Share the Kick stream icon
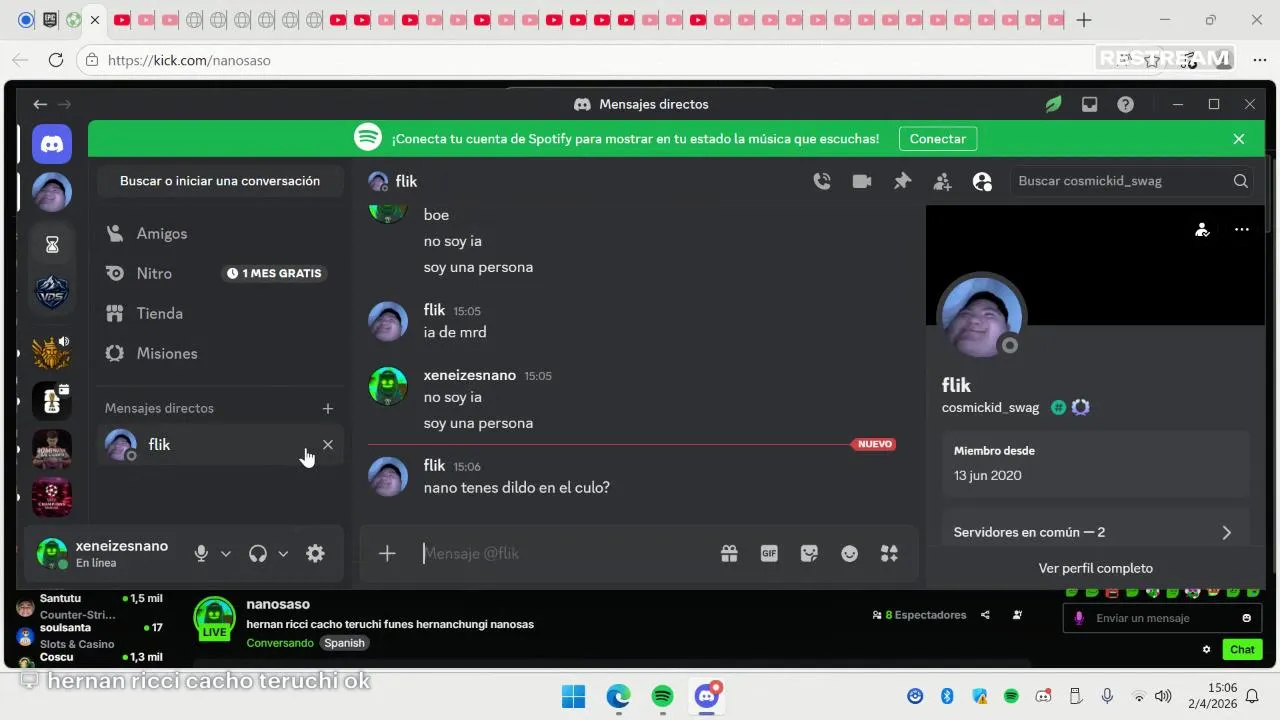 [985, 615]
